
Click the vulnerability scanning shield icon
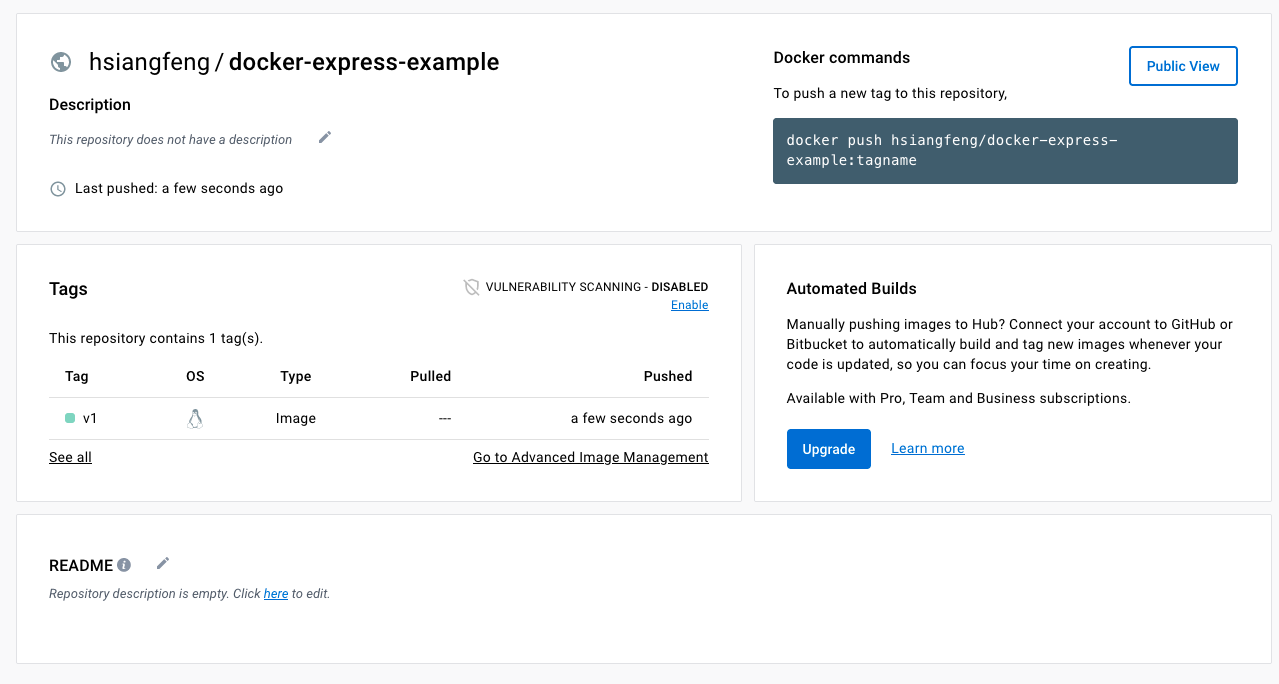pyautogui.click(x=472, y=287)
